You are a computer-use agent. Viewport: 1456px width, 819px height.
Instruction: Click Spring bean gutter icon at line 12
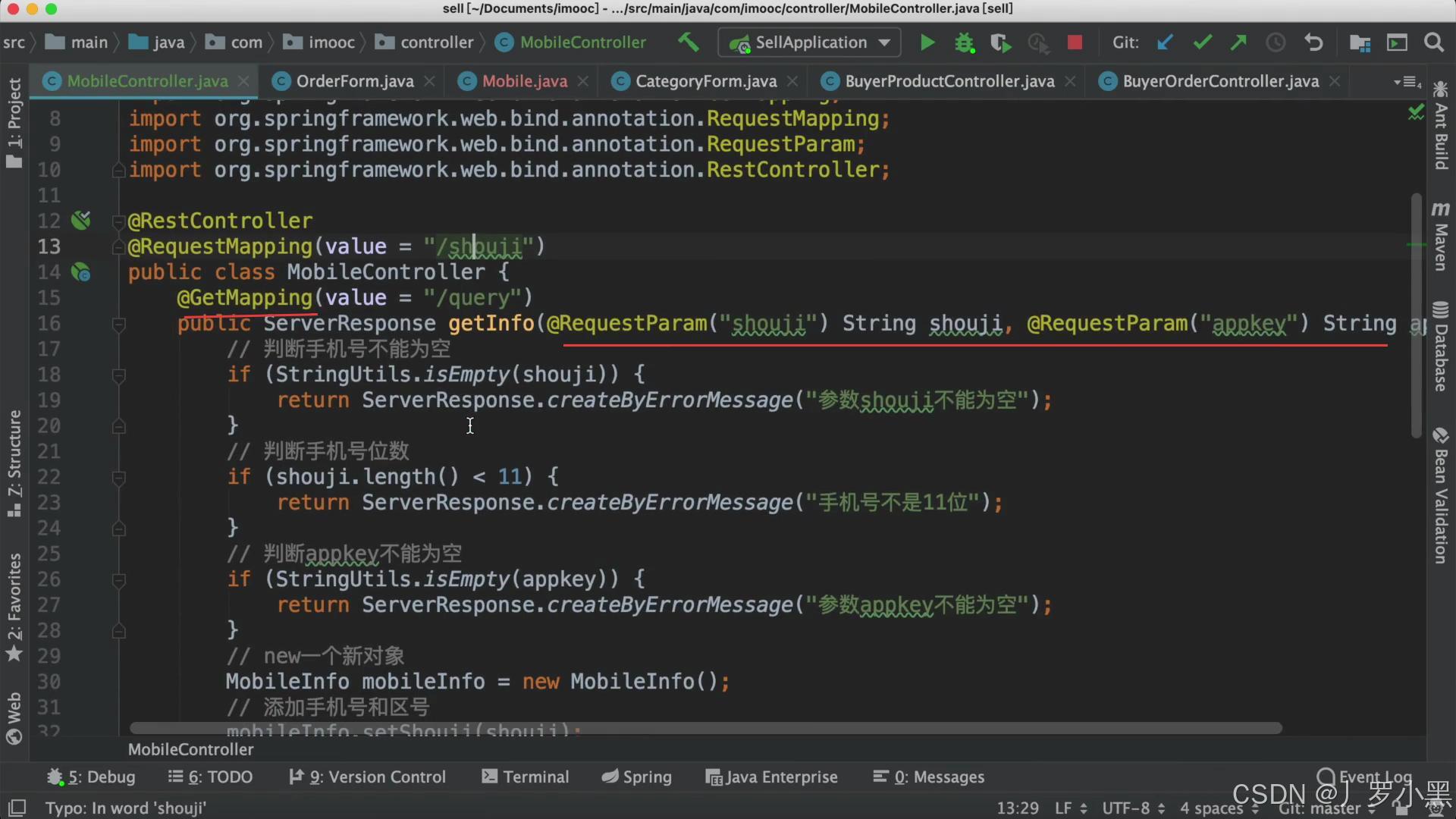pyautogui.click(x=80, y=220)
